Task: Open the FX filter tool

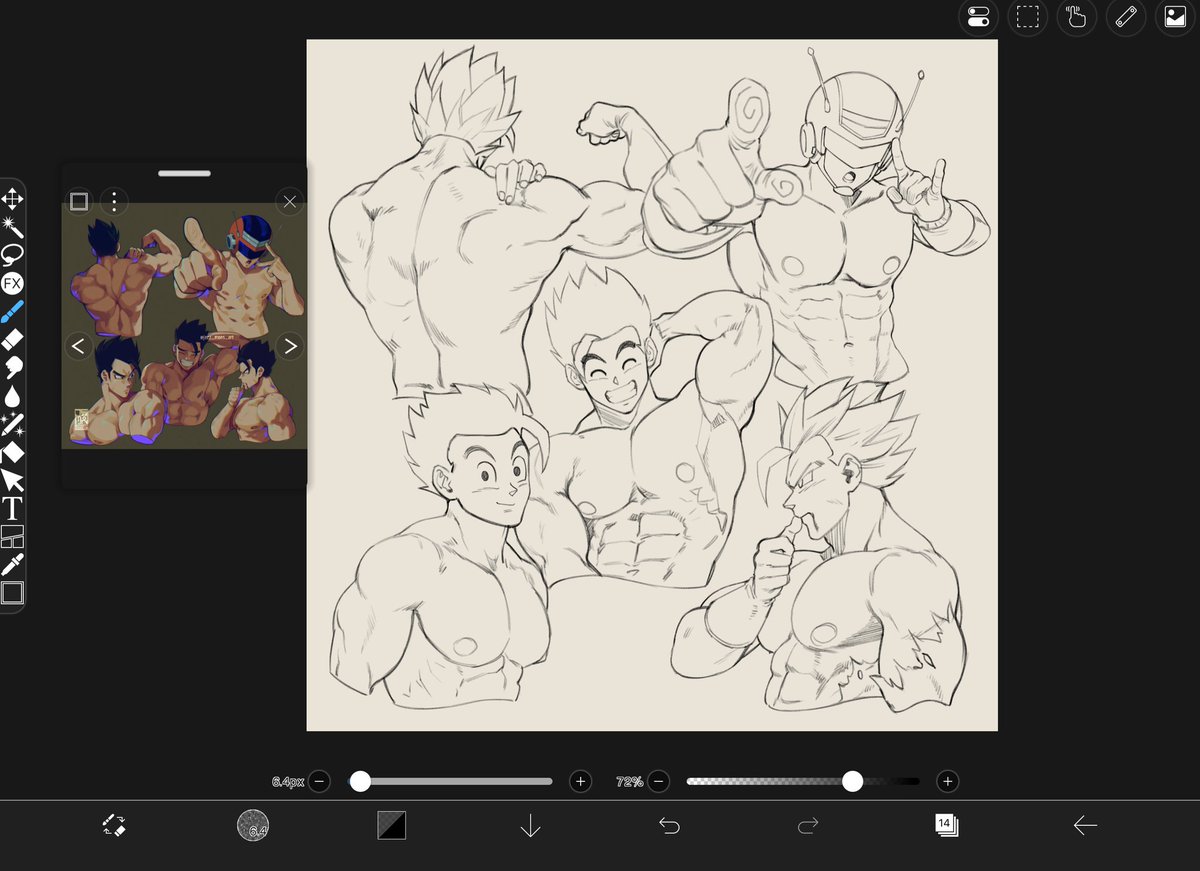Action: (x=12, y=283)
